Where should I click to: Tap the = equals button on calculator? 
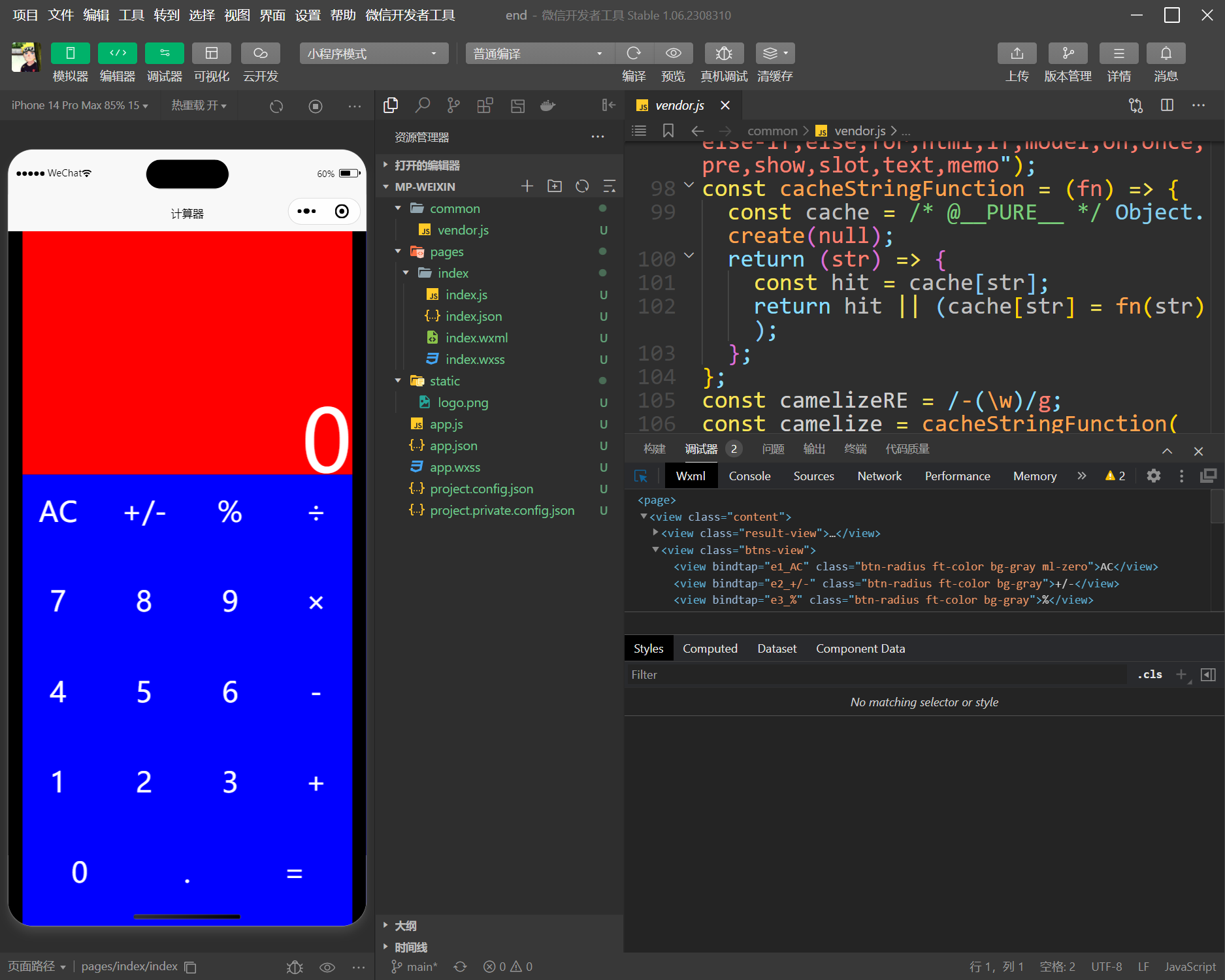pos(295,873)
